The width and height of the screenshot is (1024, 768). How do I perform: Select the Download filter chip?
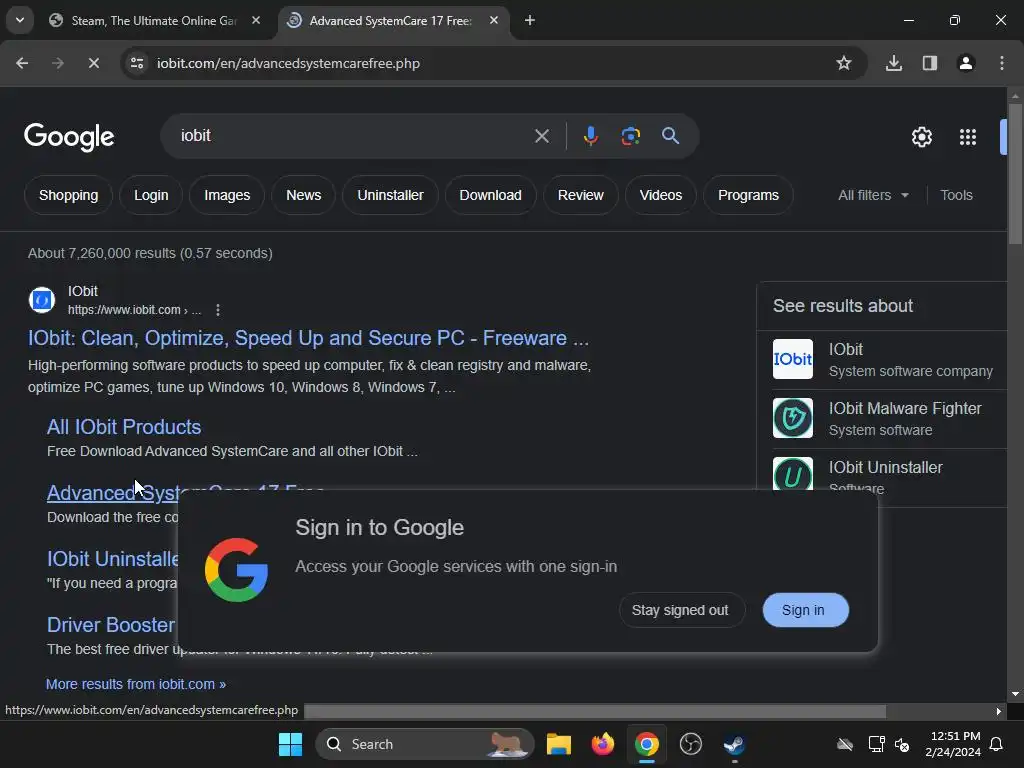(x=490, y=195)
